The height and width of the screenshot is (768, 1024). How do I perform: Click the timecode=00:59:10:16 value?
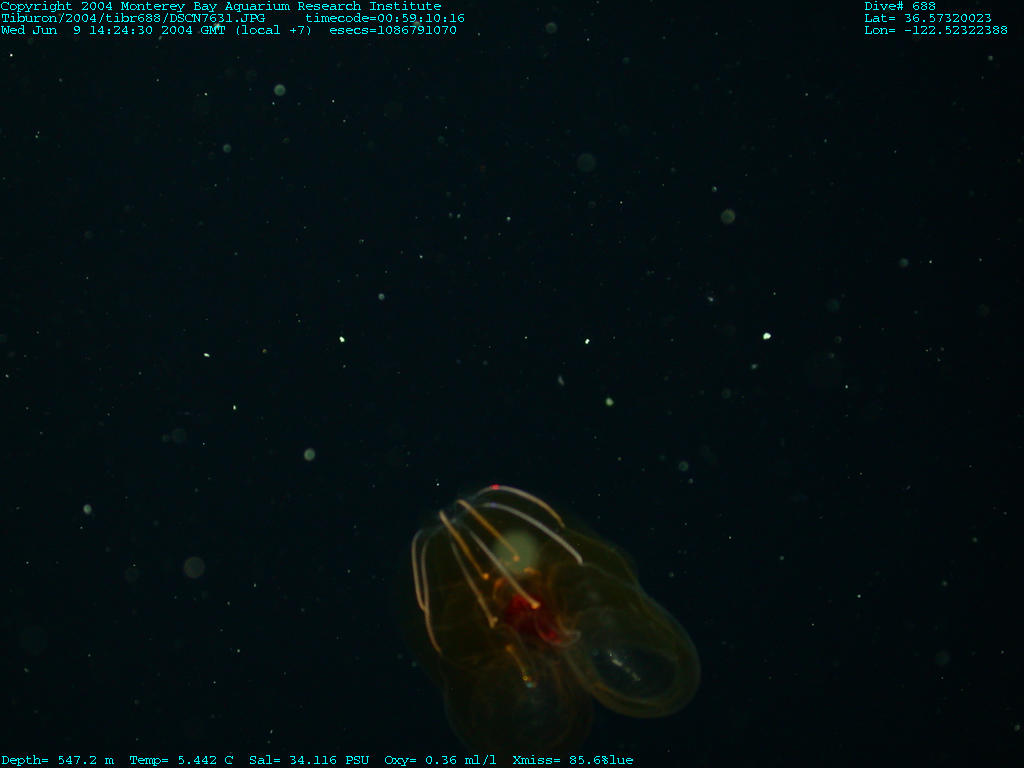tap(385, 18)
